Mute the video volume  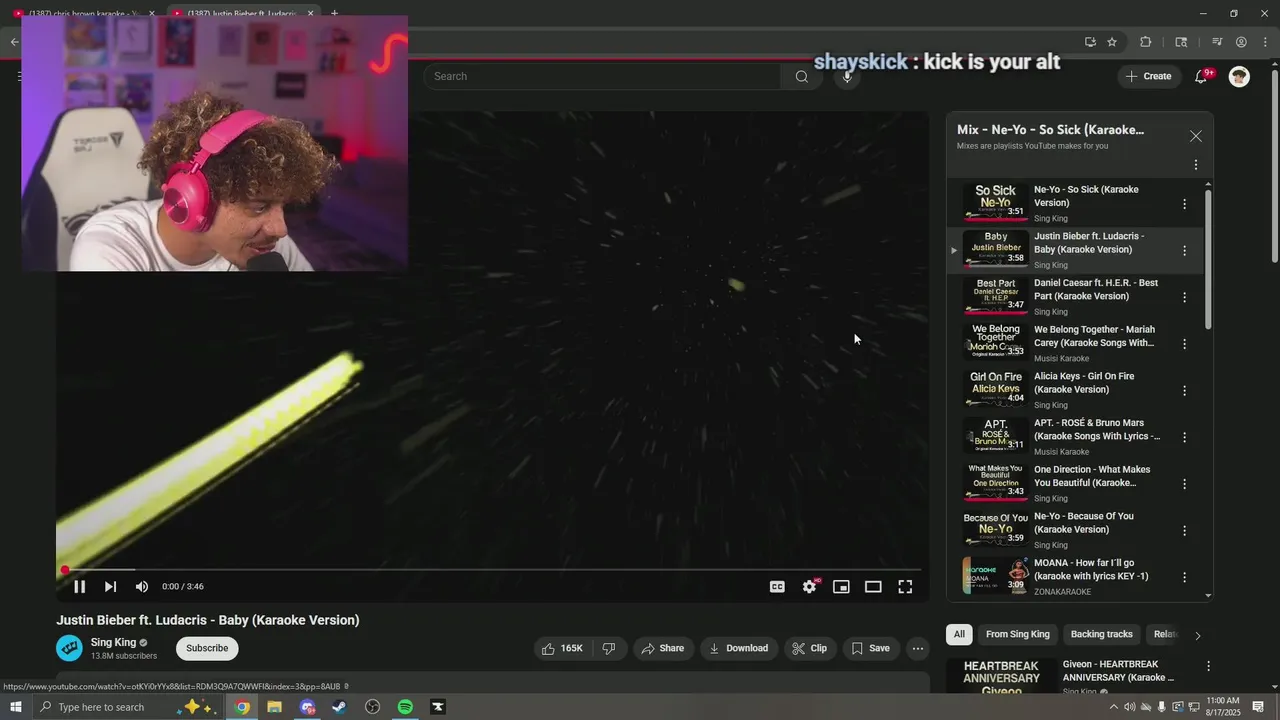click(x=142, y=587)
